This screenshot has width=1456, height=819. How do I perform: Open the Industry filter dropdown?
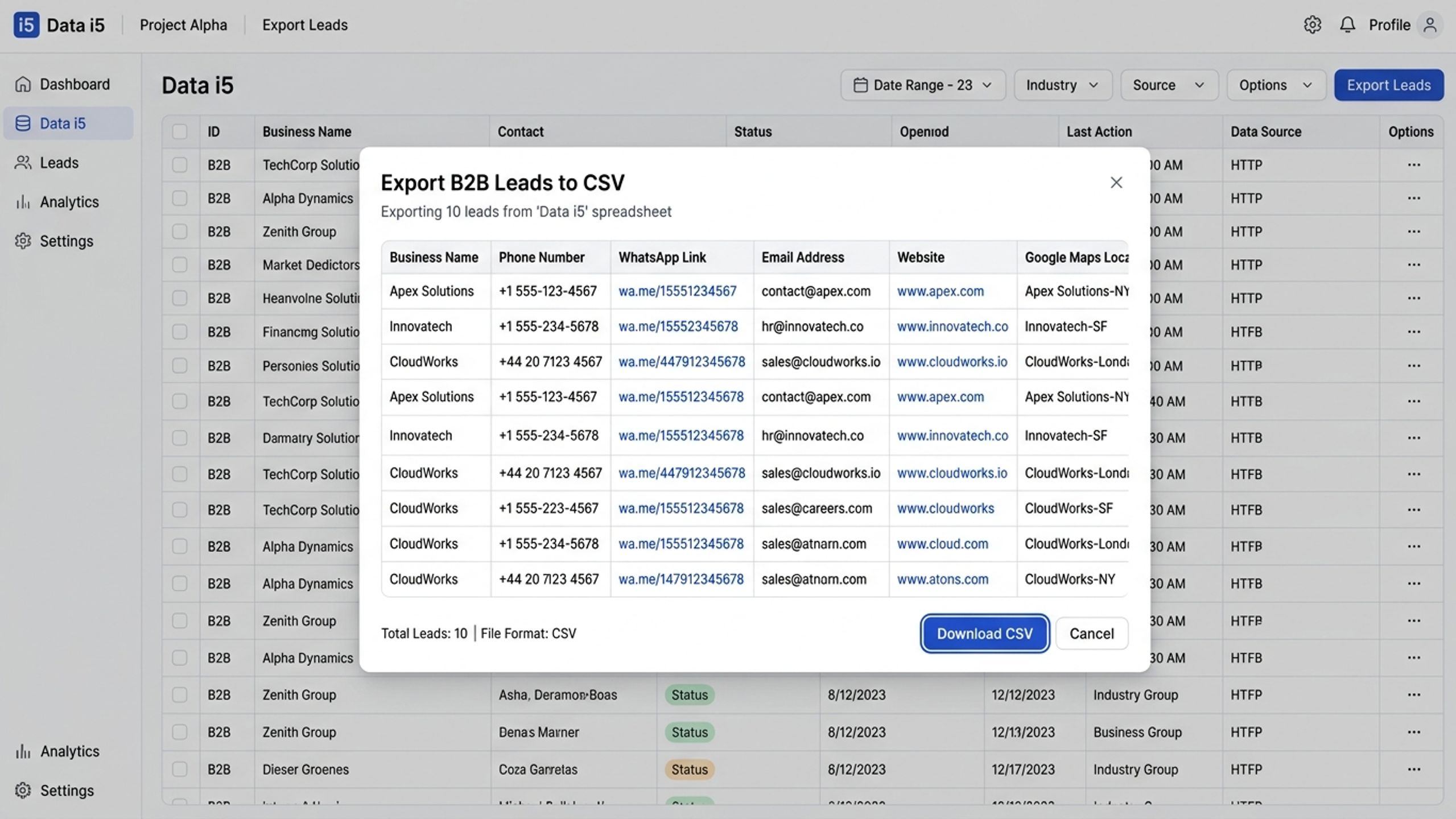tap(1062, 85)
